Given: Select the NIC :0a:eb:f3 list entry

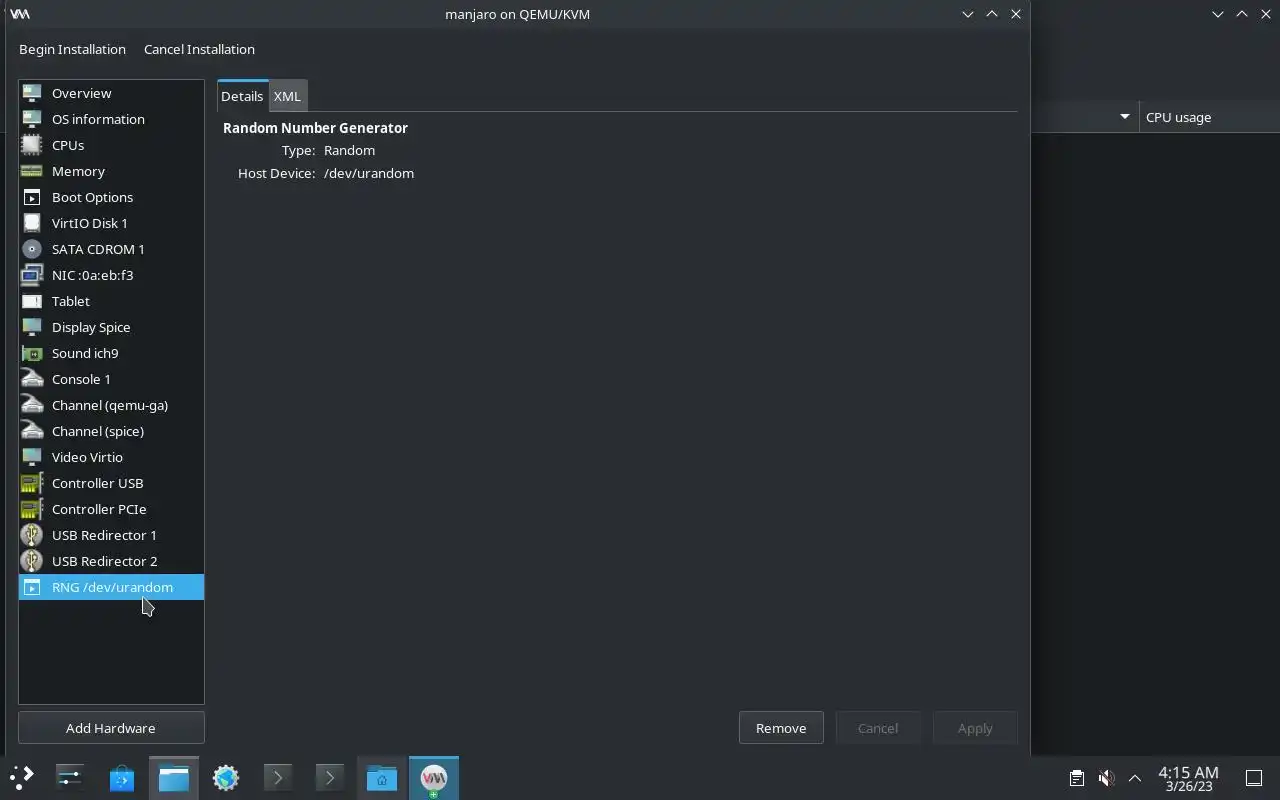Looking at the screenshot, I should pos(111,275).
